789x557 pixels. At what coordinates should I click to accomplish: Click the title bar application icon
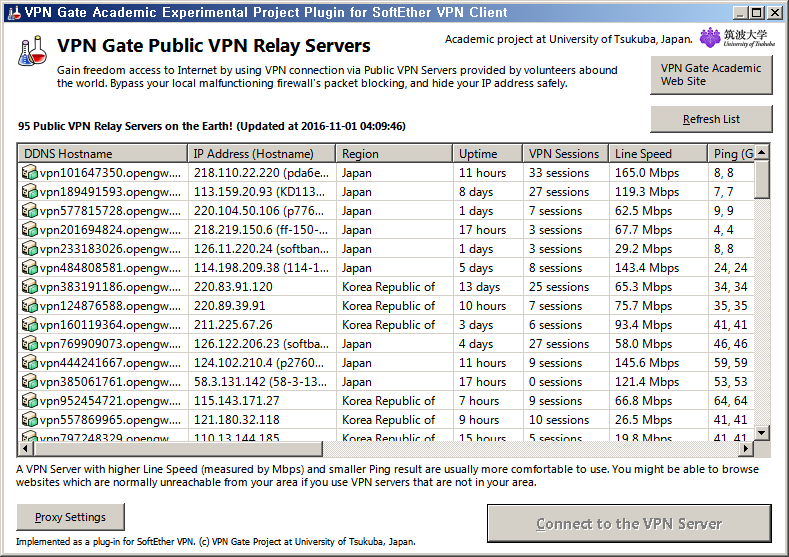14,13
